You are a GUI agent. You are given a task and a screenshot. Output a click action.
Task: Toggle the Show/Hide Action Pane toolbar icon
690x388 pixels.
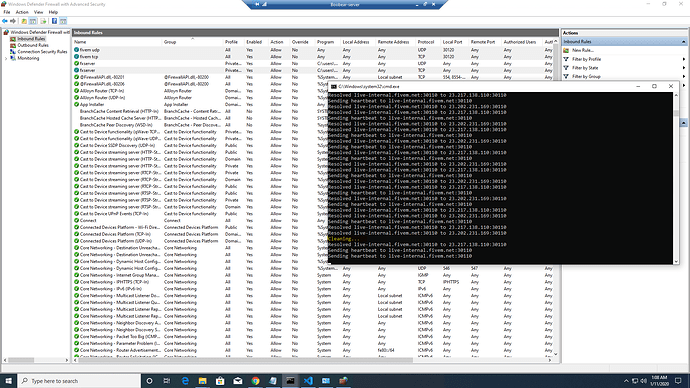(63, 21)
